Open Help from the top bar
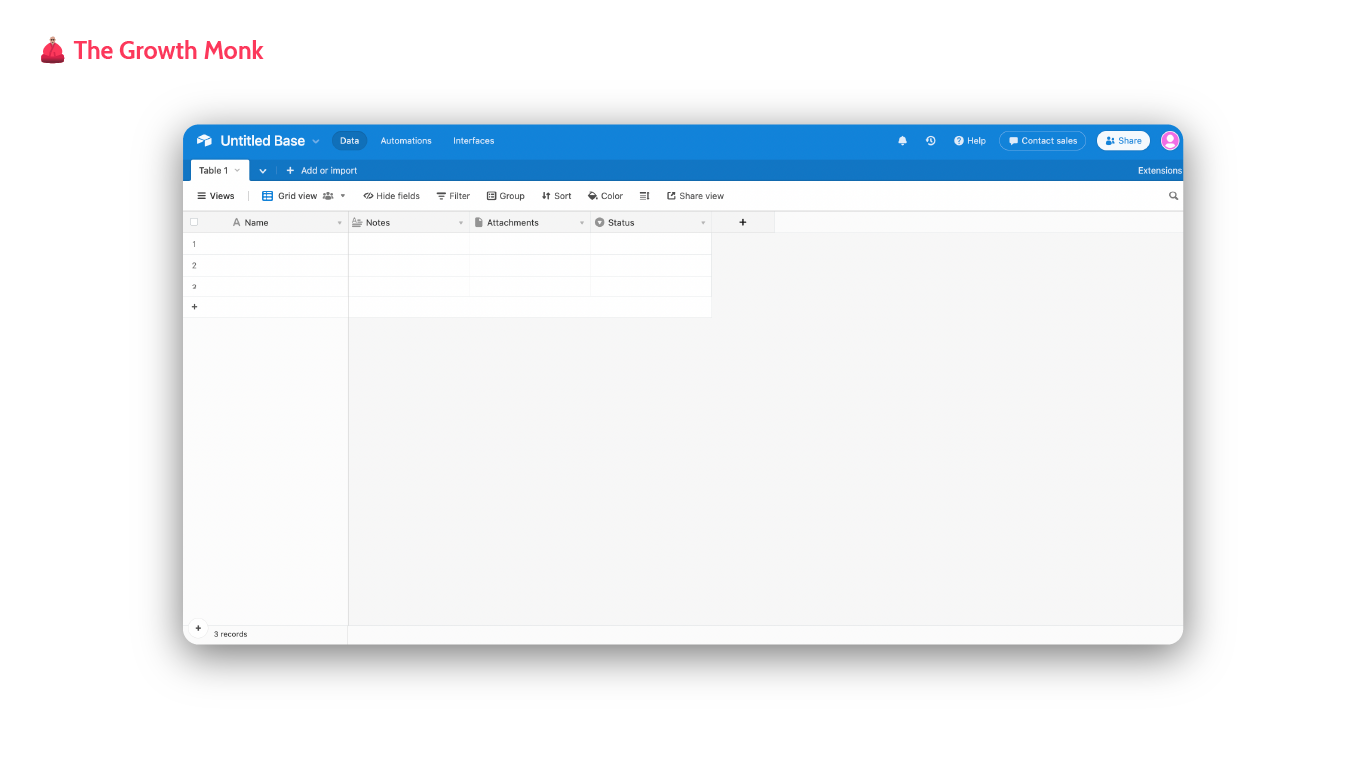 pyautogui.click(x=970, y=141)
